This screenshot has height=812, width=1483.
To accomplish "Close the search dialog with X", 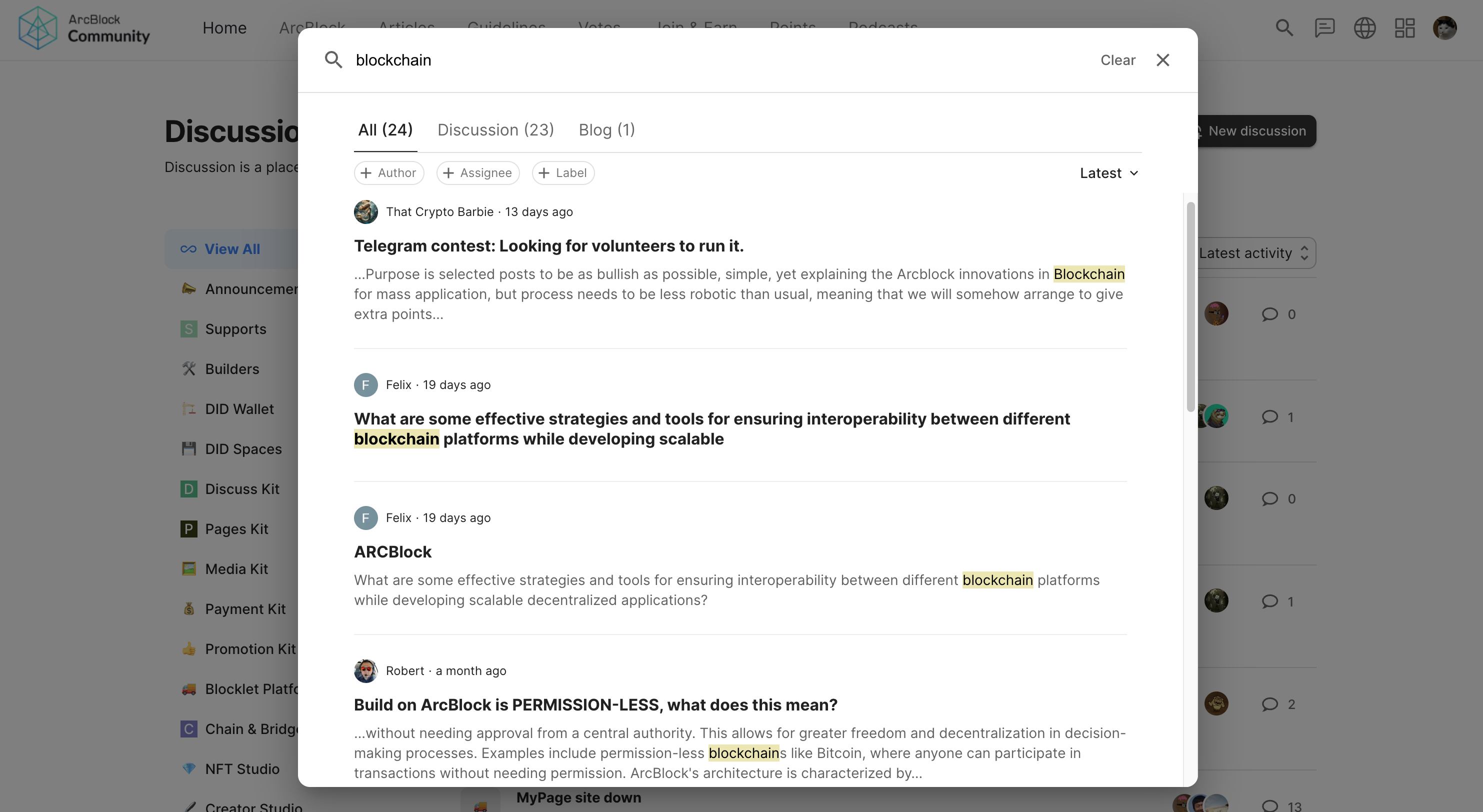I will (x=1162, y=60).
